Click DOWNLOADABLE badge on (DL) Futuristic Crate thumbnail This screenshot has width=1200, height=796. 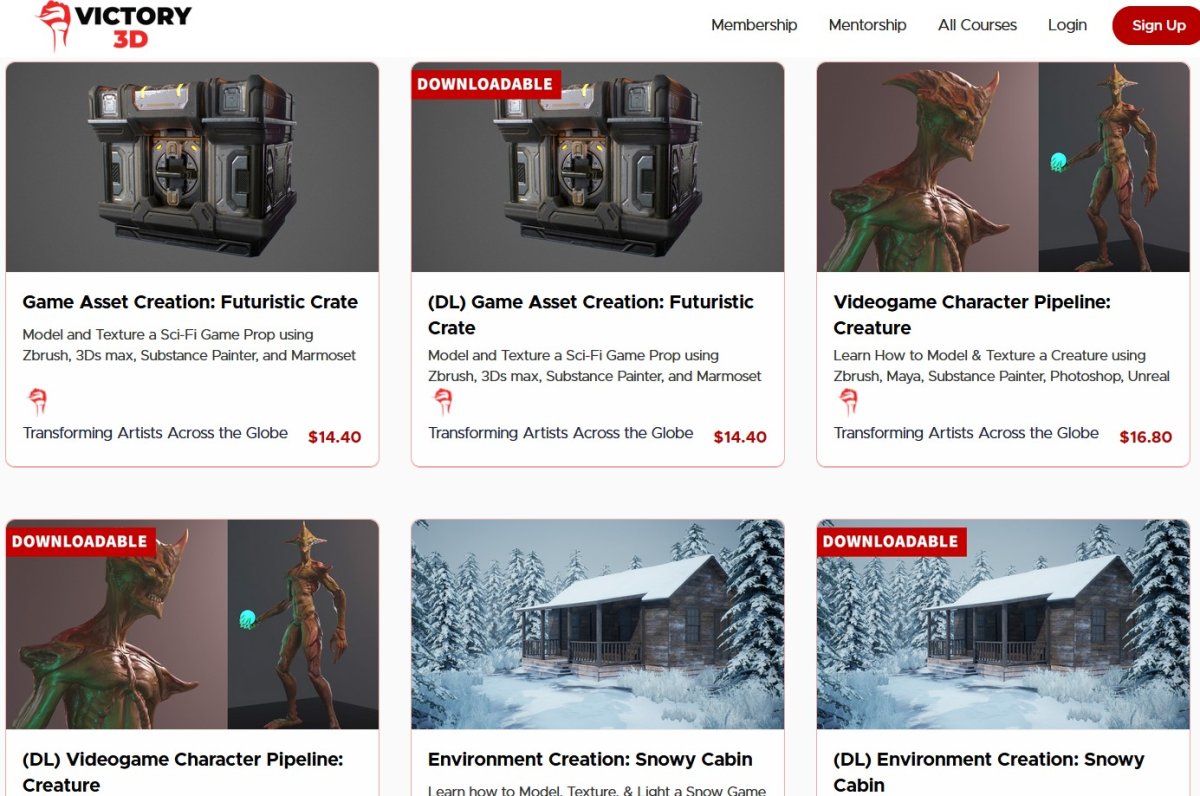[x=486, y=84]
